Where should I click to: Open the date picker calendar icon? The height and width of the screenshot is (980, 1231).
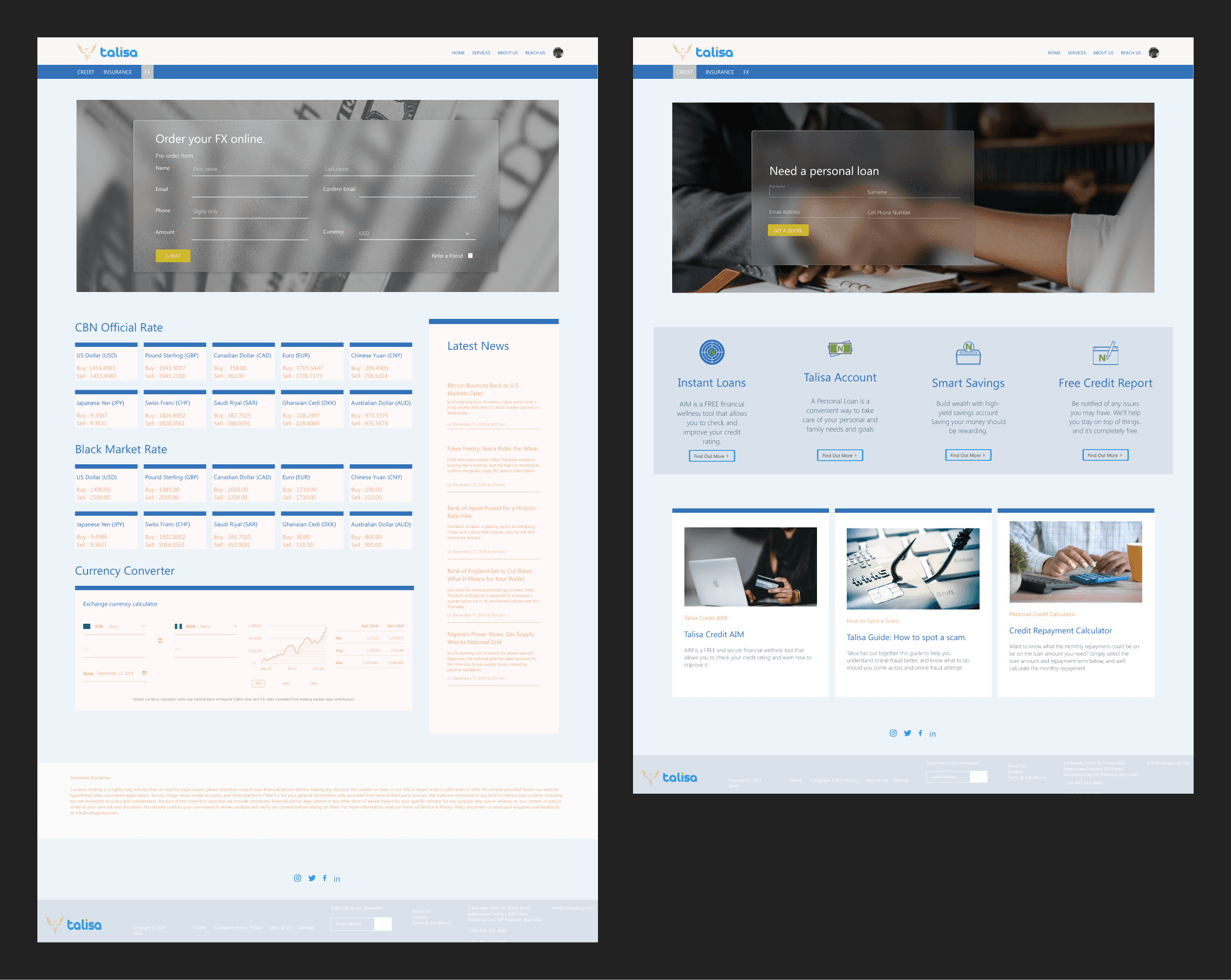[x=144, y=673]
